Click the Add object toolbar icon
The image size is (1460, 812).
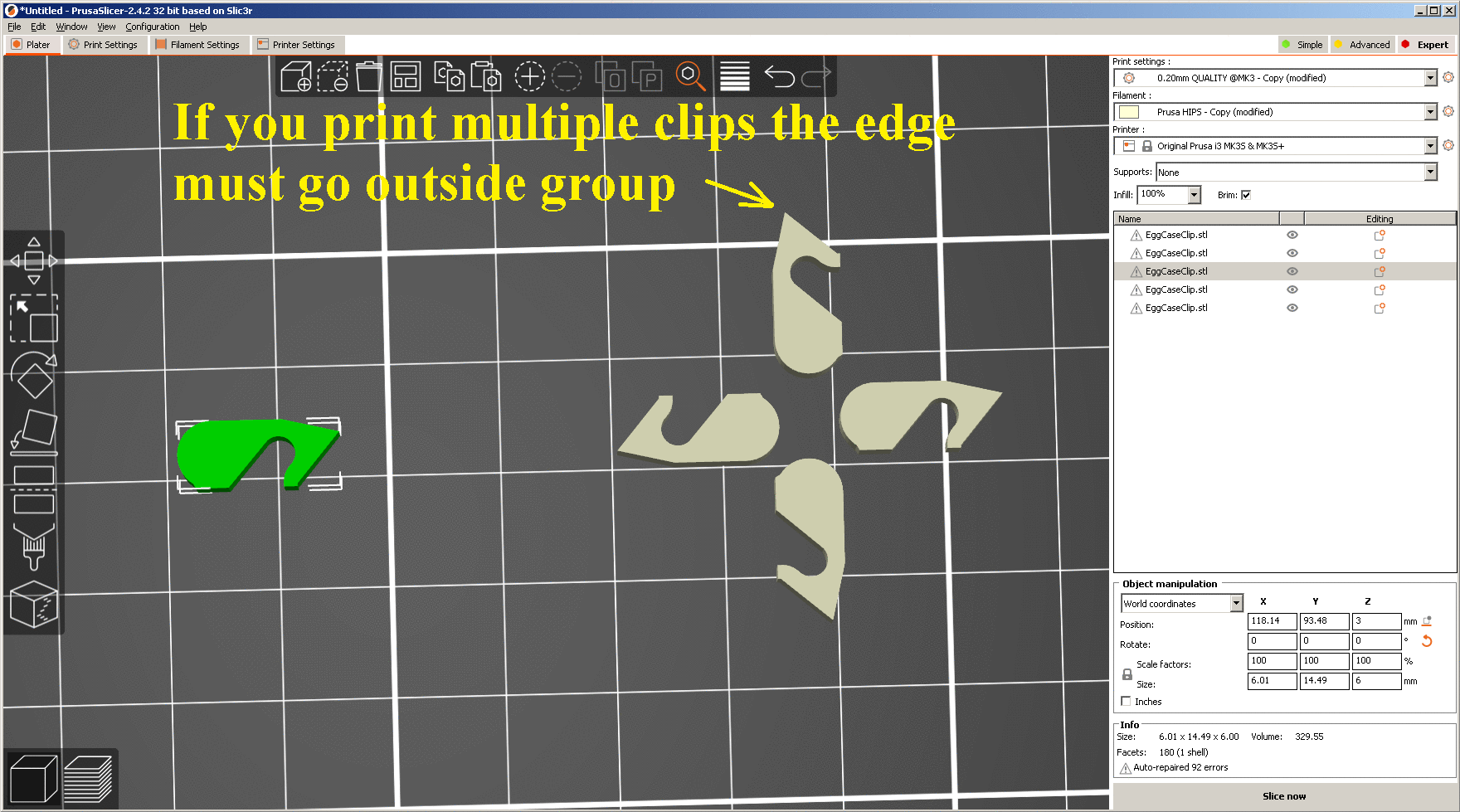pyautogui.click(x=296, y=76)
